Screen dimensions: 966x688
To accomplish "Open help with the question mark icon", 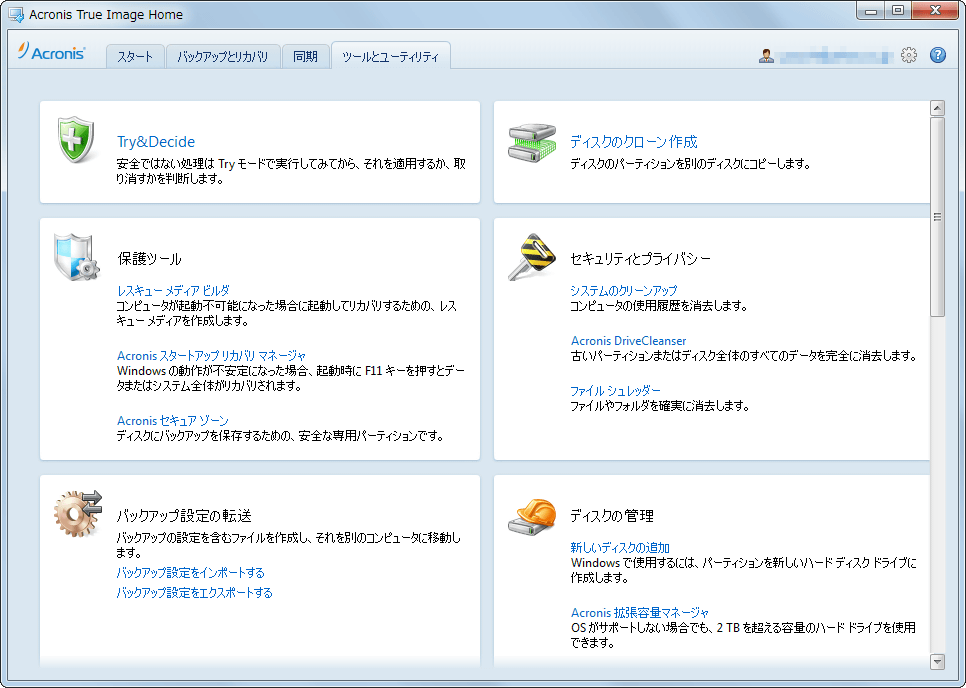I will tap(938, 55).
